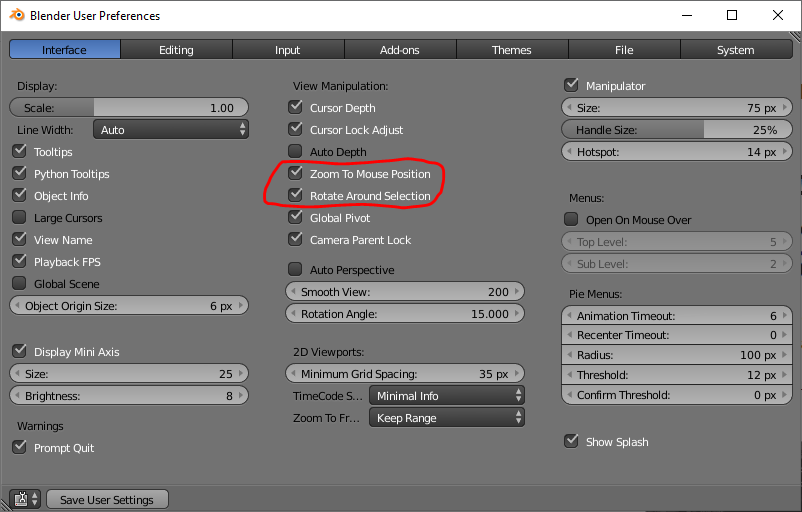Increase Manipulator Size right arrow

(x=785, y=107)
